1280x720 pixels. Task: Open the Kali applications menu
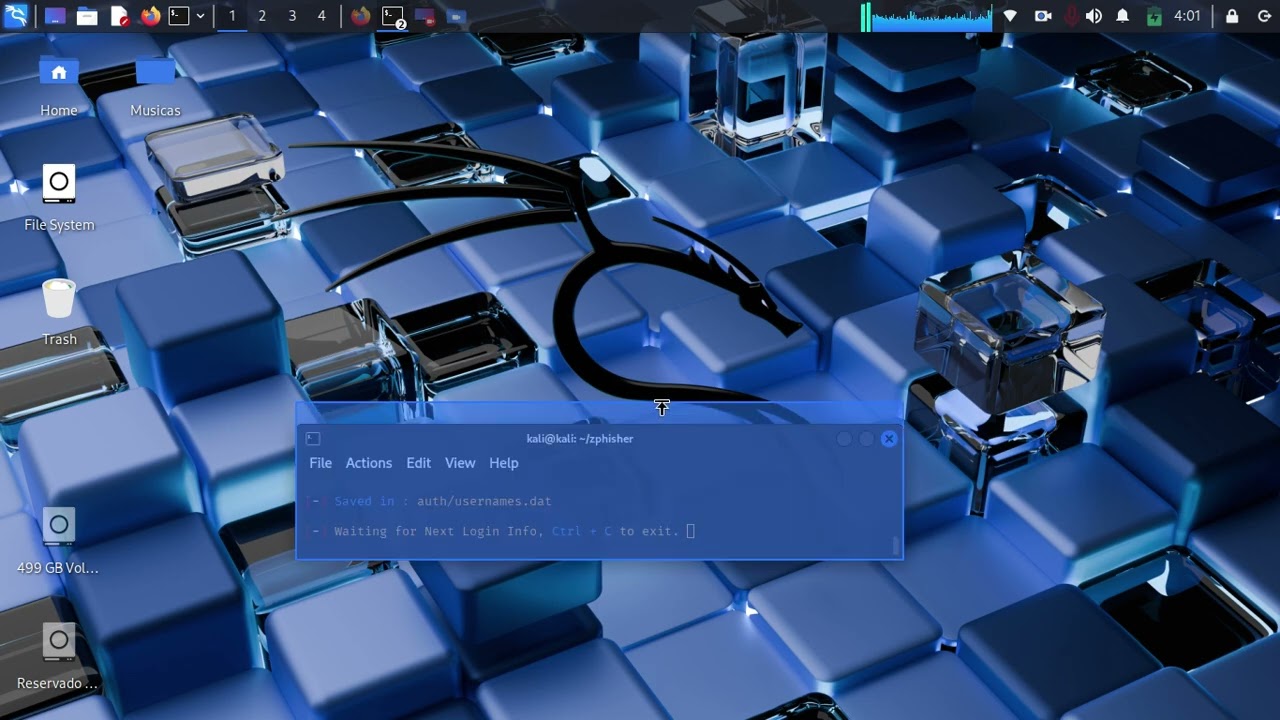16,16
